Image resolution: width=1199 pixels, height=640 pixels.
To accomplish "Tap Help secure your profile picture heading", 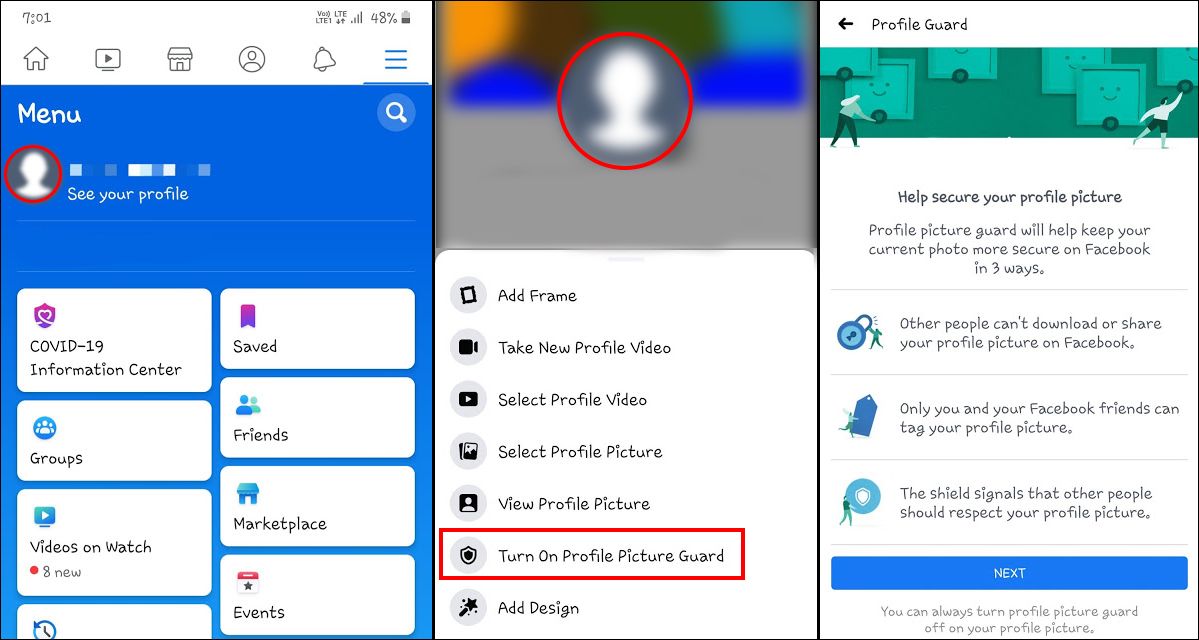I will tap(1009, 197).
